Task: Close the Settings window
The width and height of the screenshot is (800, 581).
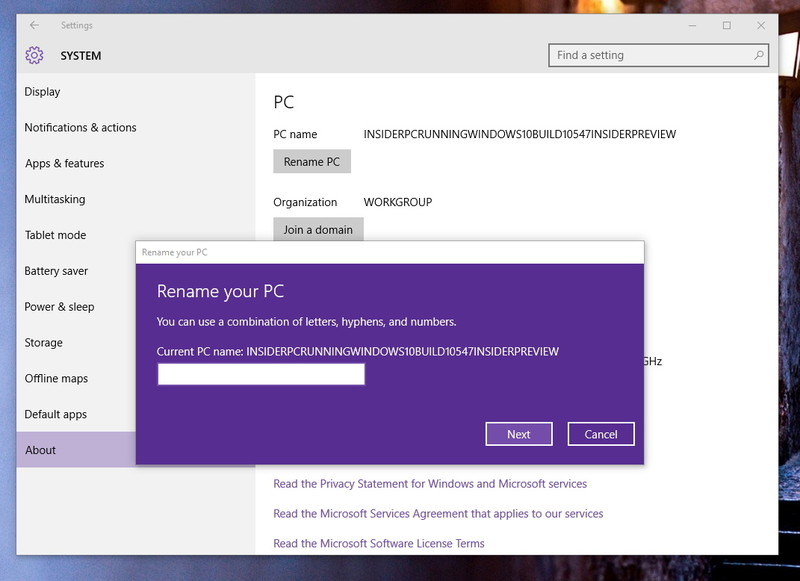Action: [x=761, y=26]
